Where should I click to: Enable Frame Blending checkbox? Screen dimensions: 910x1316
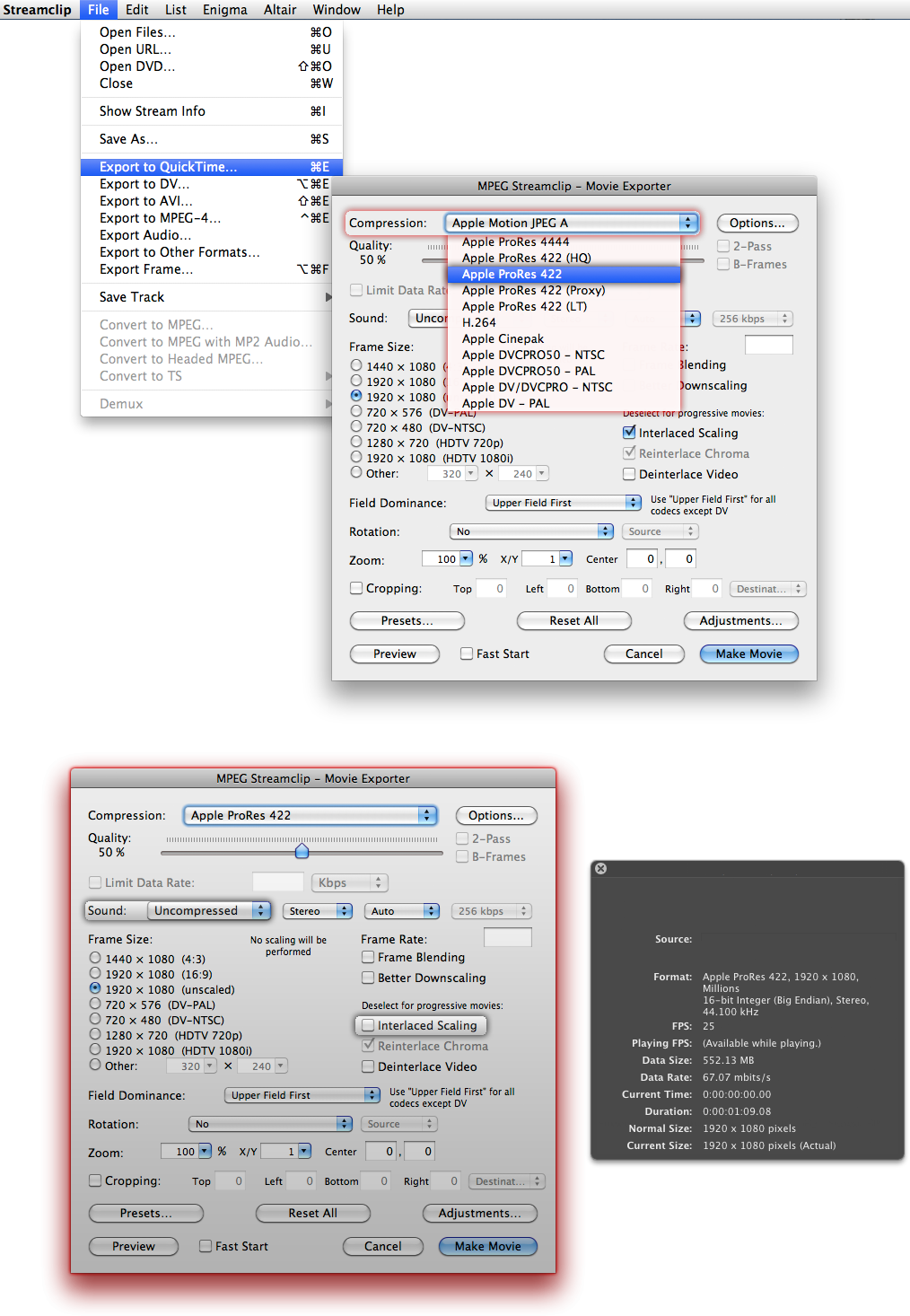click(x=368, y=957)
